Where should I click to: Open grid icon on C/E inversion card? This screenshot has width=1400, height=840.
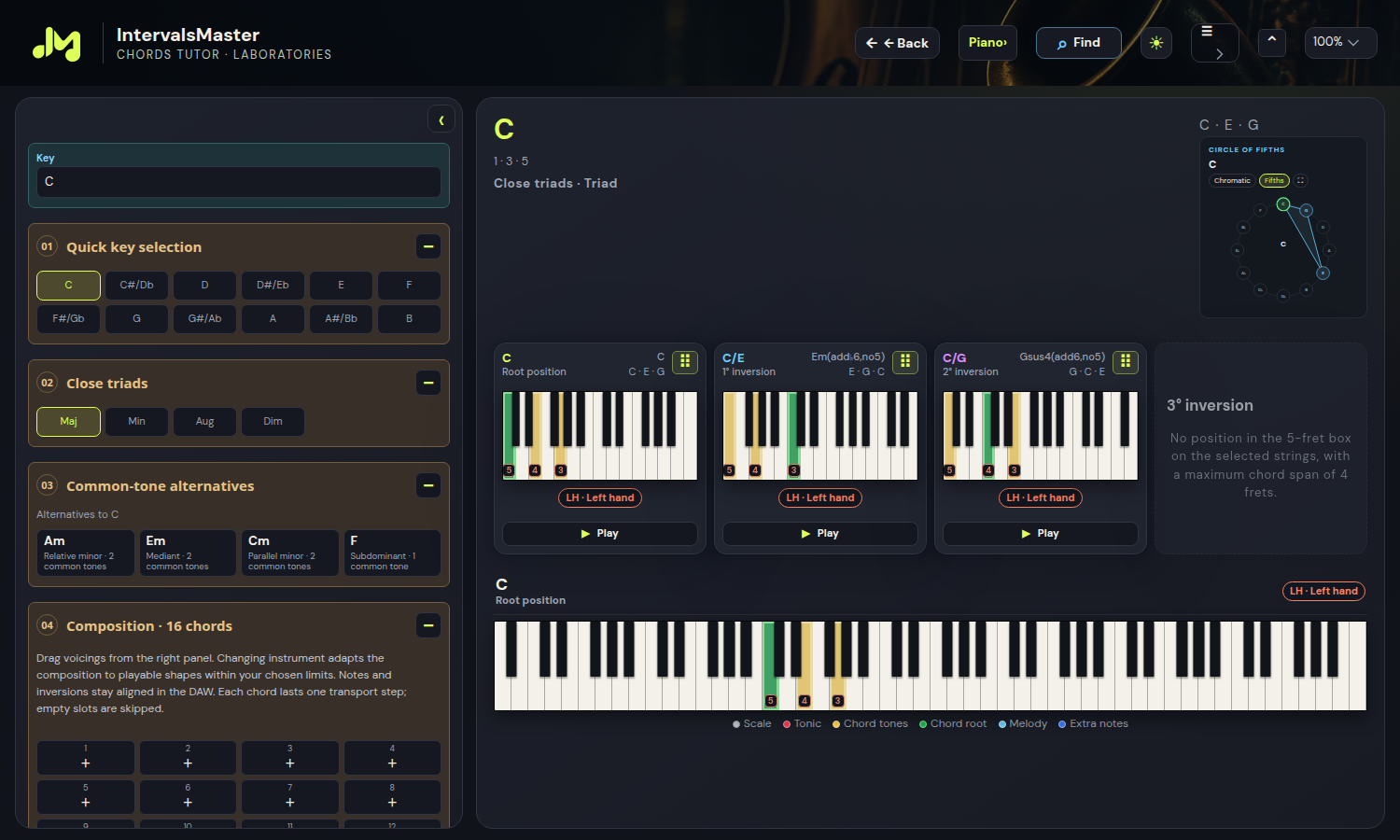coord(905,361)
